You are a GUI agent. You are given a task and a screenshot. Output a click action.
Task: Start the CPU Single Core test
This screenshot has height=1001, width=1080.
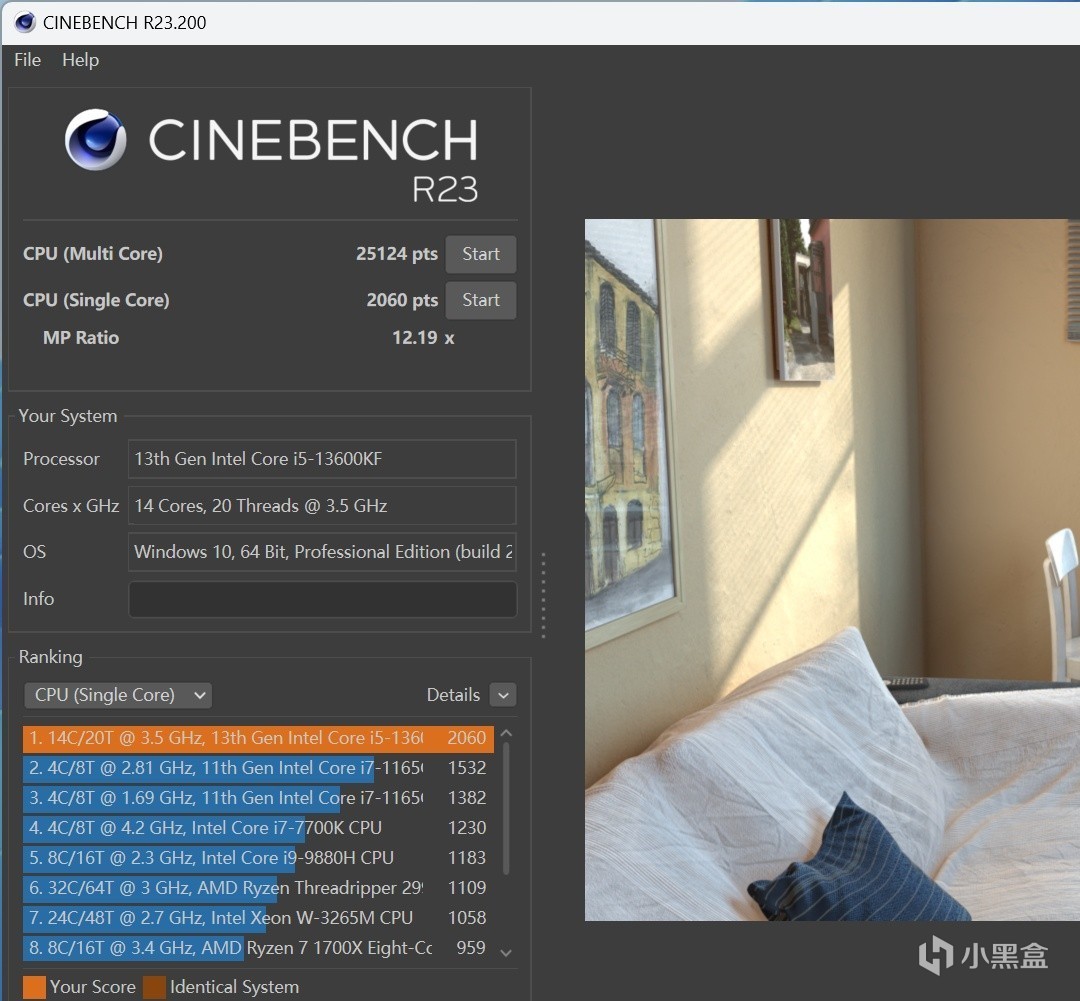pyautogui.click(x=481, y=300)
